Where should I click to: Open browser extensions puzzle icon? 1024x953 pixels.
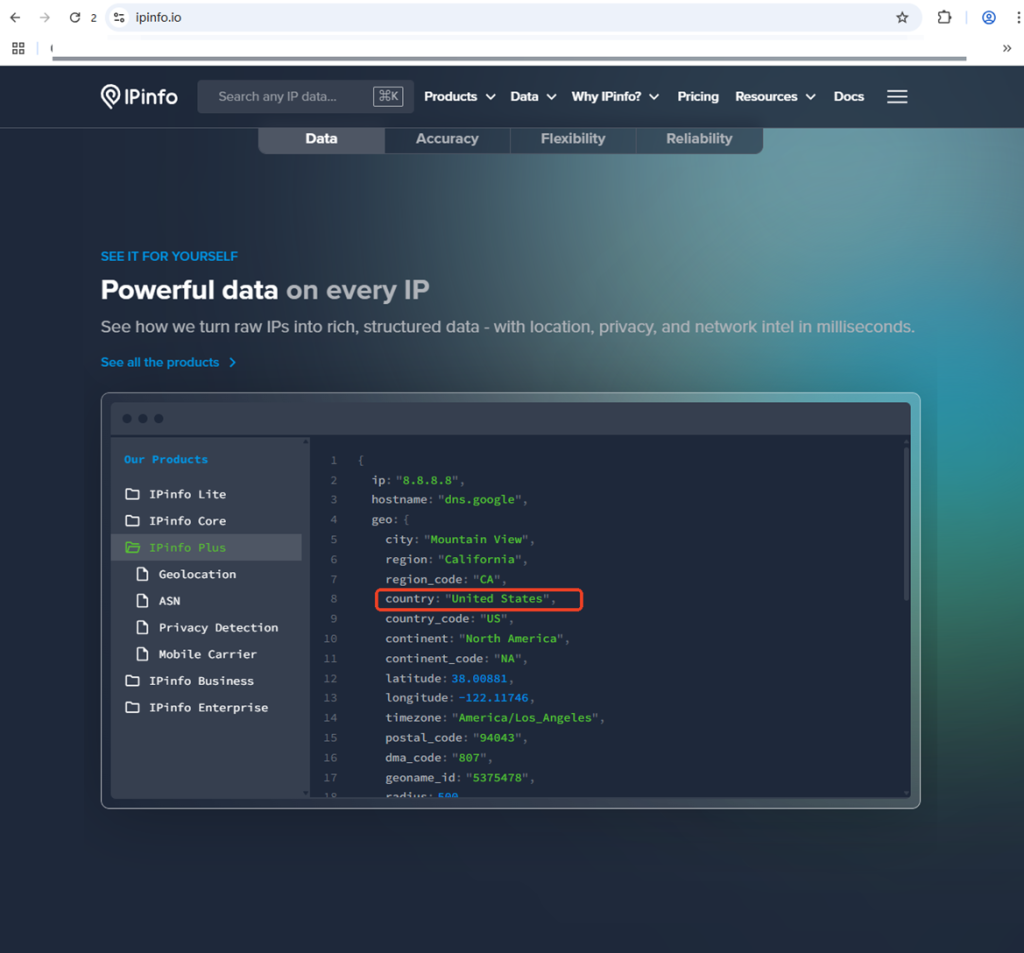pyautogui.click(x=944, y=18)
